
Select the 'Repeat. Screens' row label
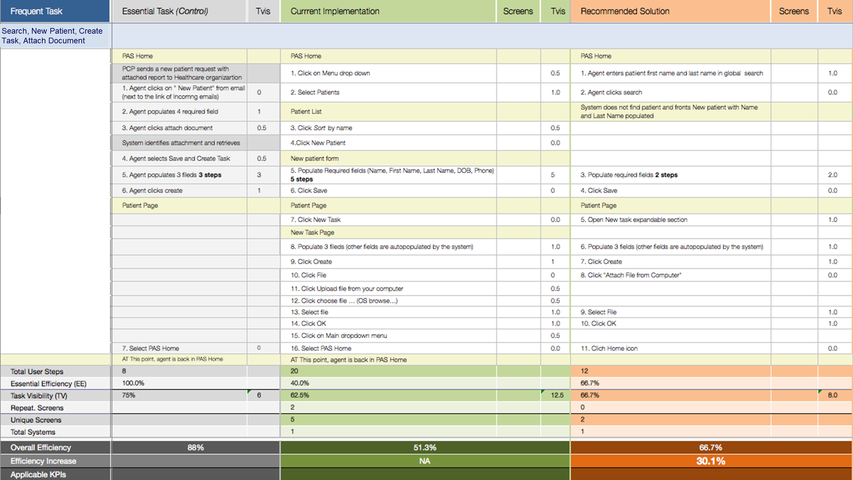pyautogui.click(x=55, y=408)
